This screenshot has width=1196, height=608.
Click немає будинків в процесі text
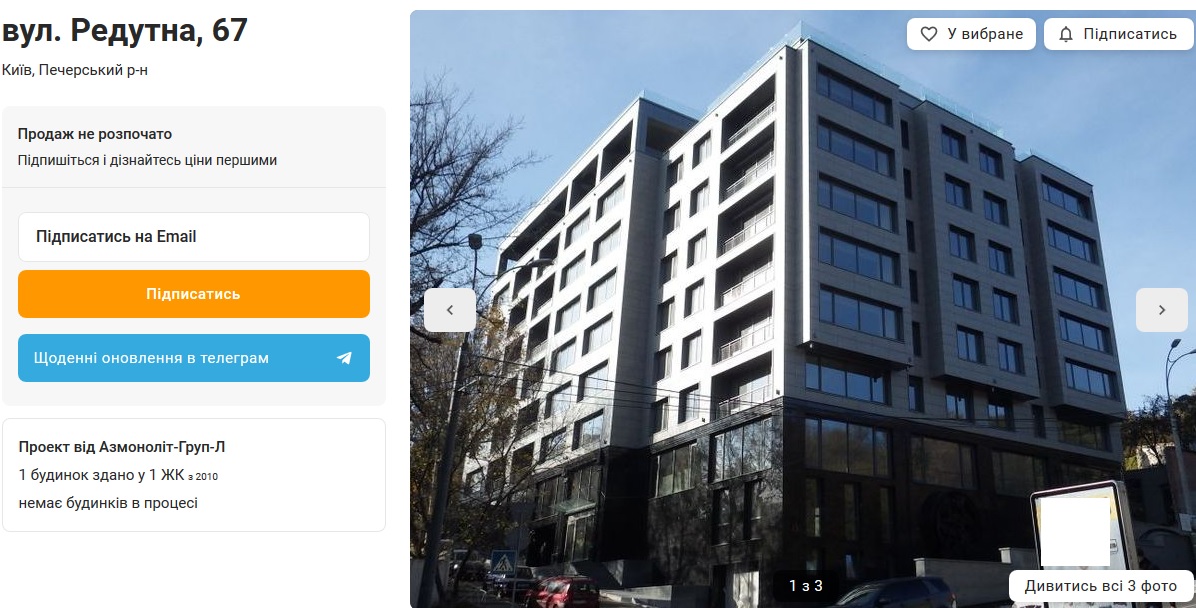108,503
